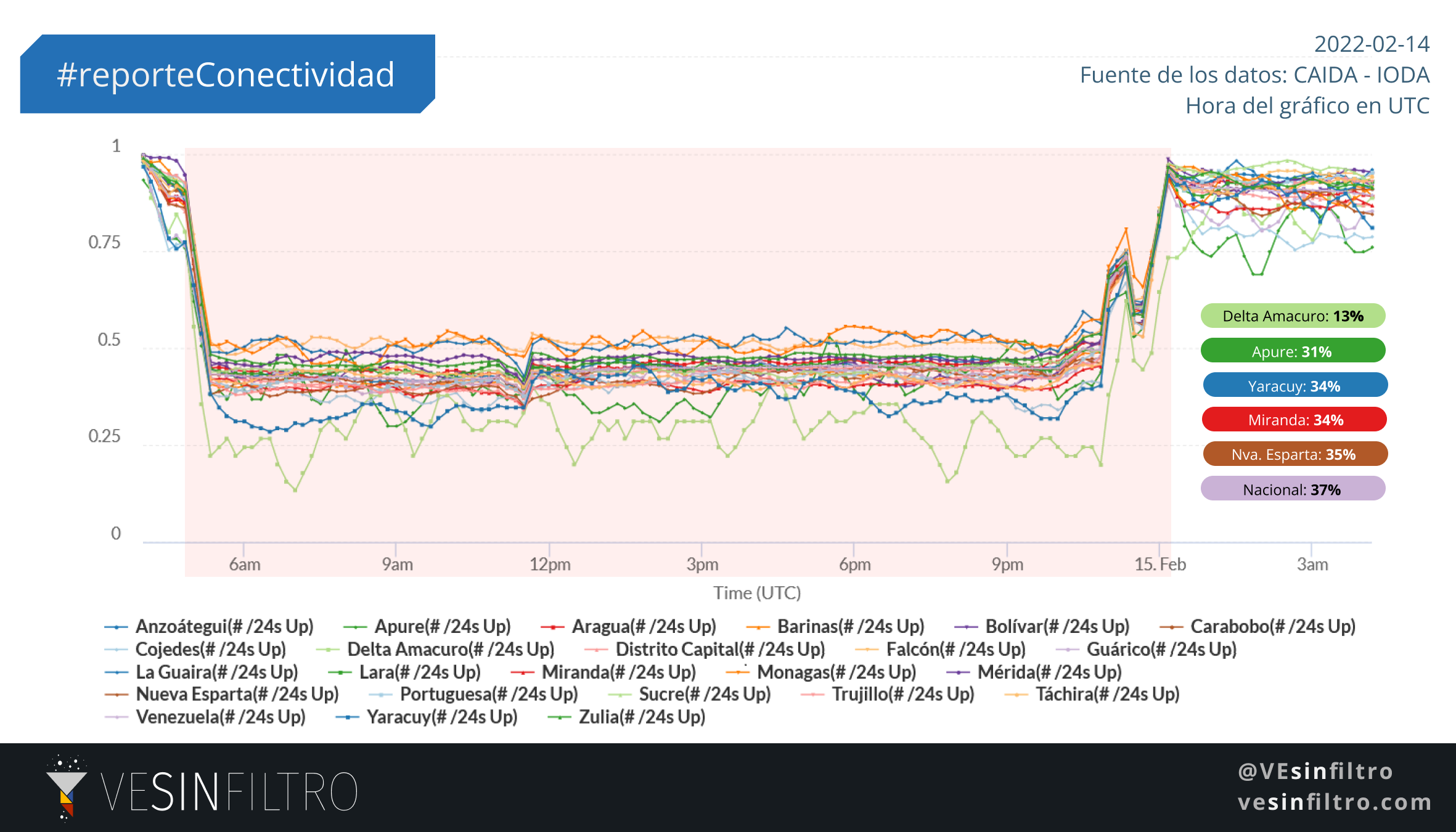Click the 6am axis tick
This screenshot has height=832, width=1456.
245,564
